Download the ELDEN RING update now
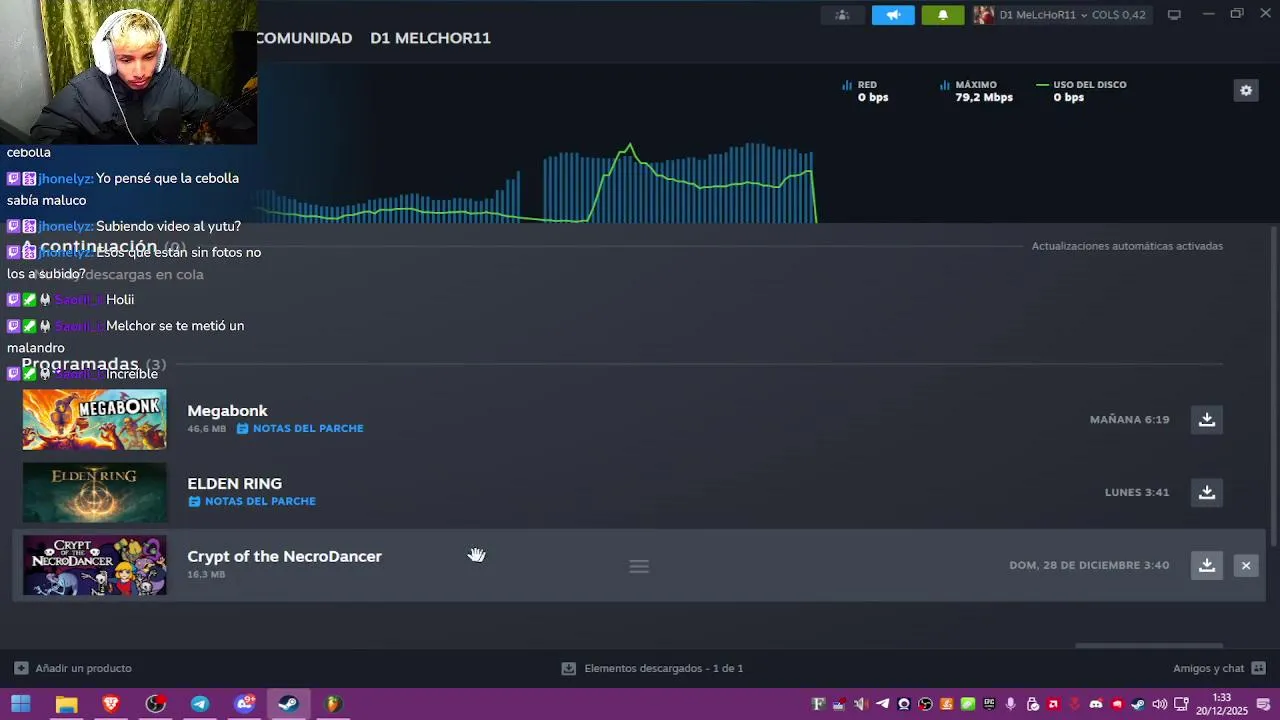This screenshot has height=720, width=1280. click(1207, 493)
